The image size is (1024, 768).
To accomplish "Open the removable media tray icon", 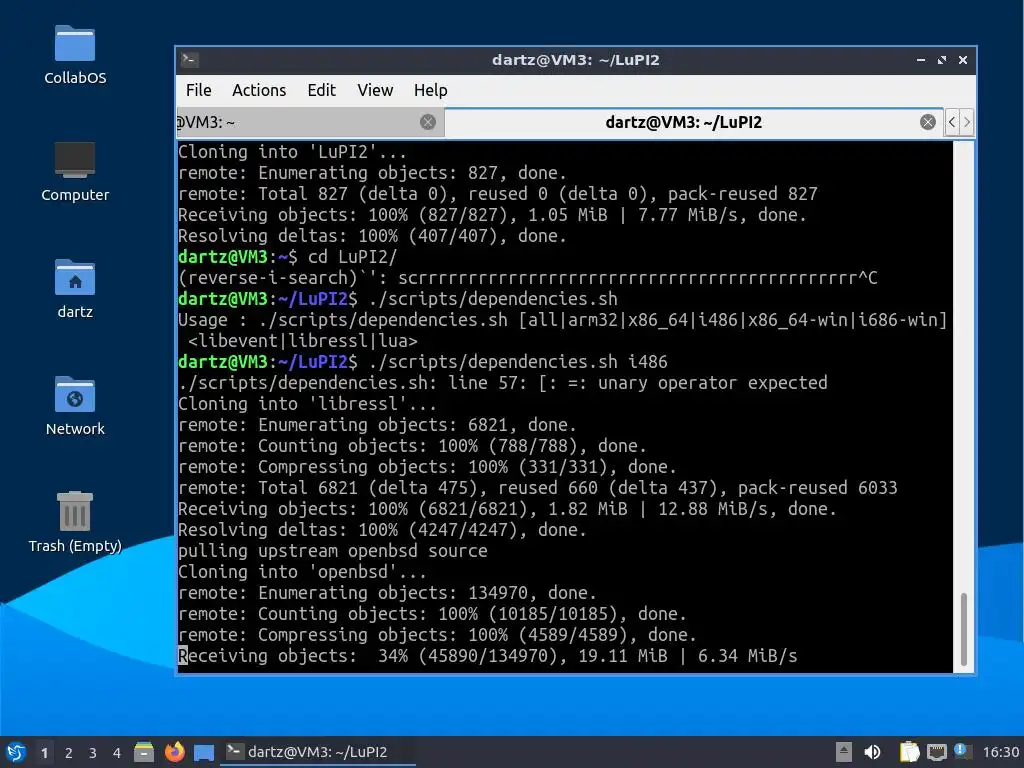I will 844,752.
